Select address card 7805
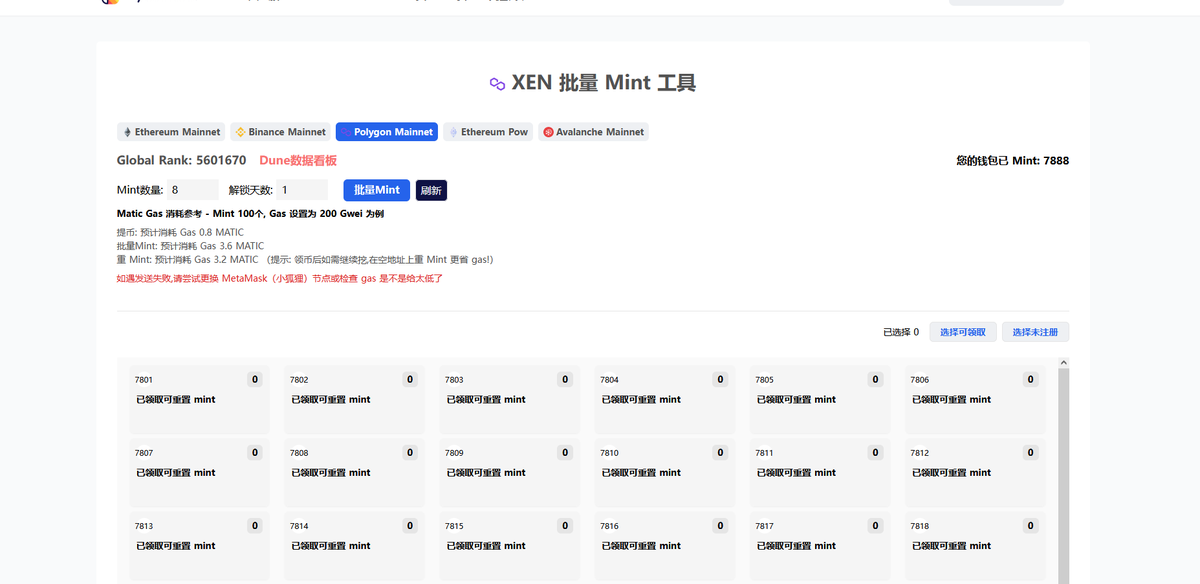Image resolution: width=1200 pixels, height=584 pixels. point(819,399)
